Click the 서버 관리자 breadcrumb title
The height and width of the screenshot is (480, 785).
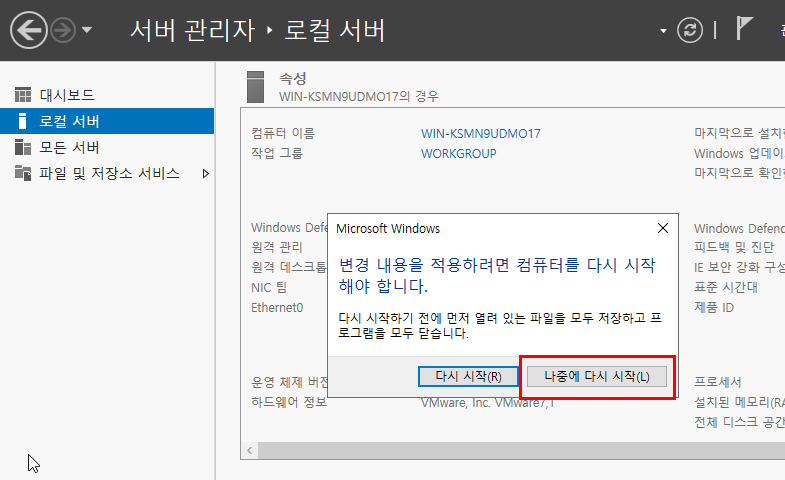click(193, 30)
